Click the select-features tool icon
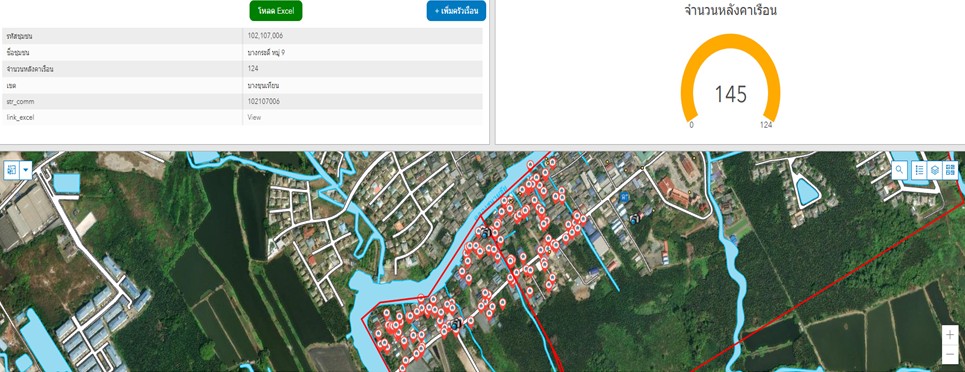965x372 pixels. [x=12, y=170]
